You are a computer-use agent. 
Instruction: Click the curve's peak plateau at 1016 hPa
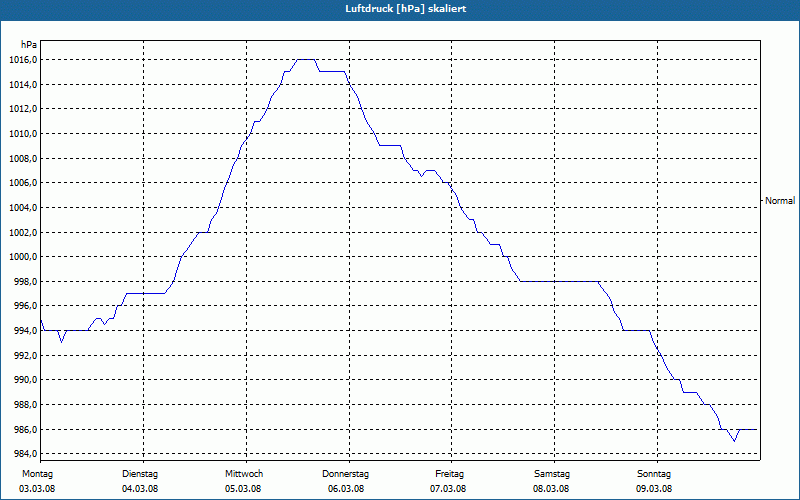click(306, 60)
